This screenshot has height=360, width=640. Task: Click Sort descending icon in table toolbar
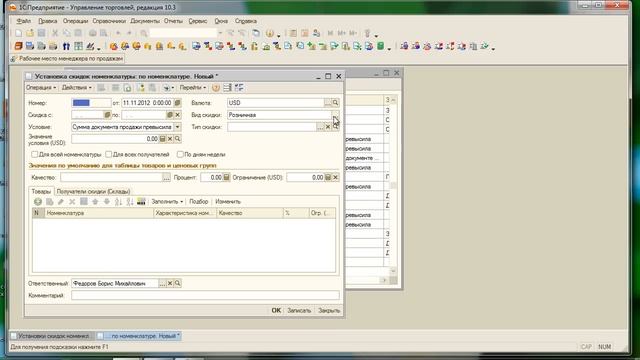130,202
